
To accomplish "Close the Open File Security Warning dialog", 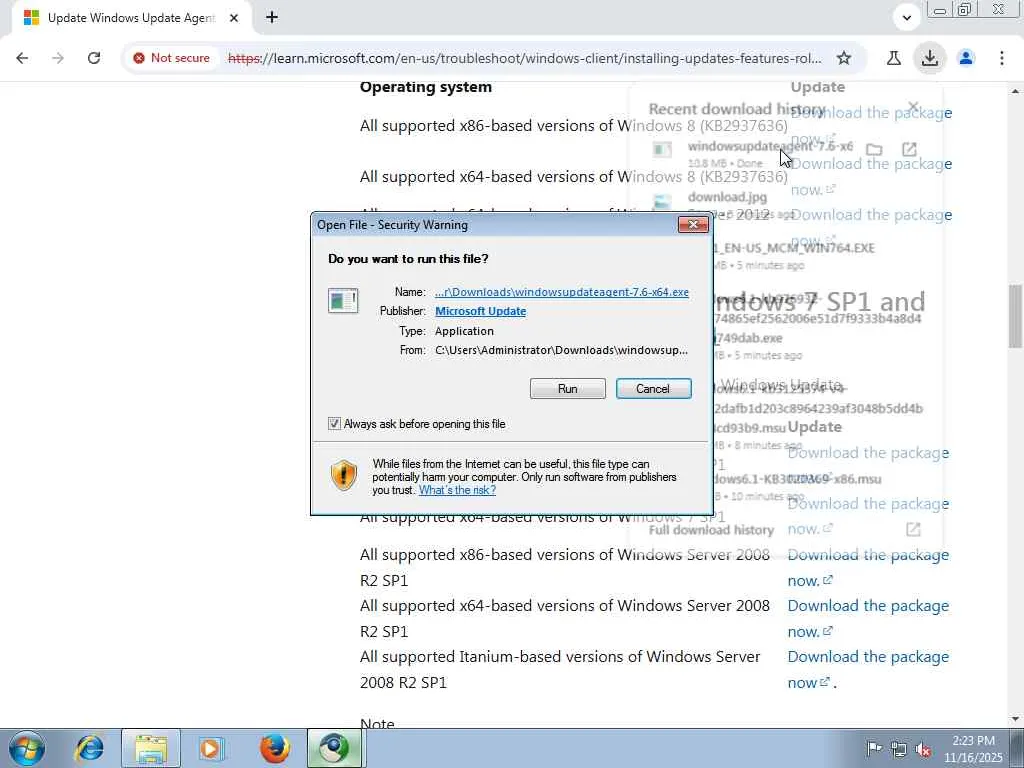I will [693, 225].
